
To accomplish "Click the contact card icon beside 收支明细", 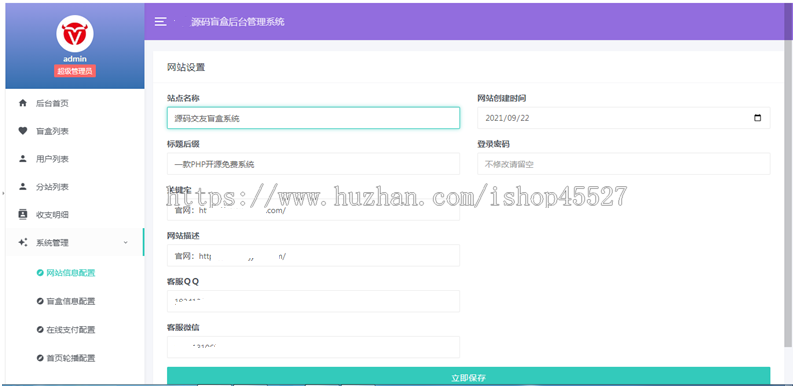I will pyautogui.click(x=22, y=215).
